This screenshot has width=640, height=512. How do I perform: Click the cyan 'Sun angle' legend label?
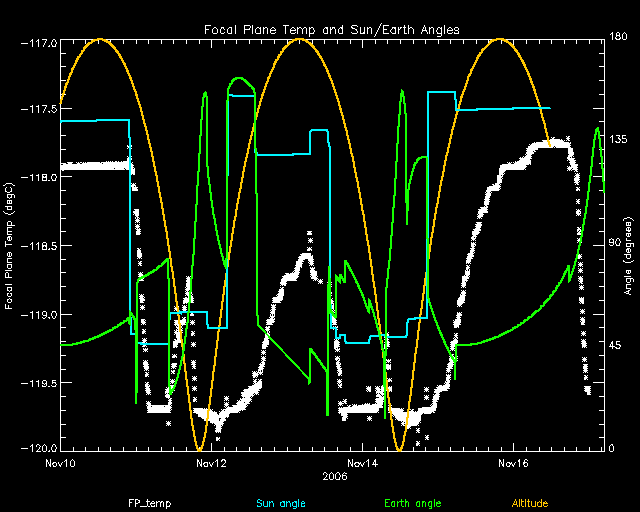coord(279,503)
